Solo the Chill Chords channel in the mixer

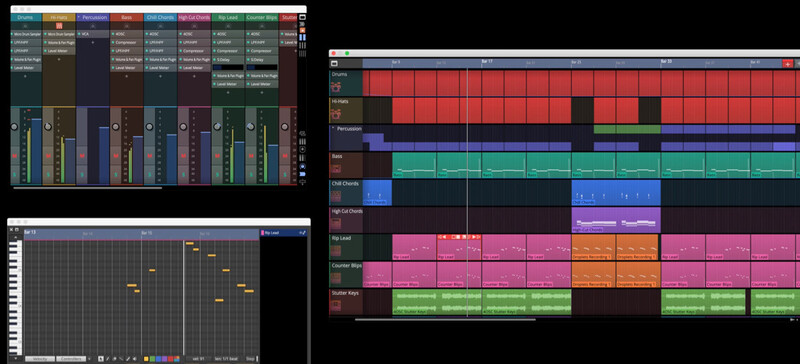click(149, 175)
